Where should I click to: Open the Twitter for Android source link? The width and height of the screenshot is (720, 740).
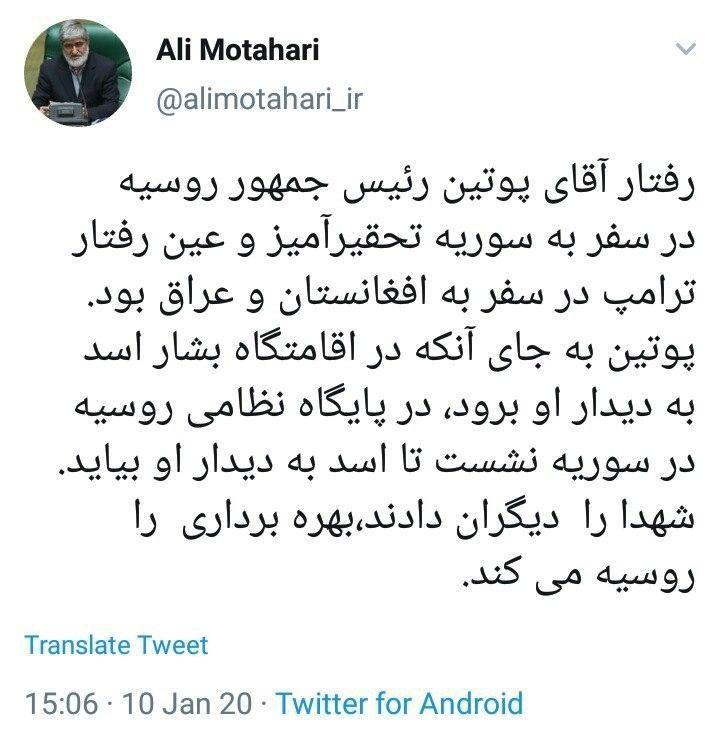tap(400, 703)
